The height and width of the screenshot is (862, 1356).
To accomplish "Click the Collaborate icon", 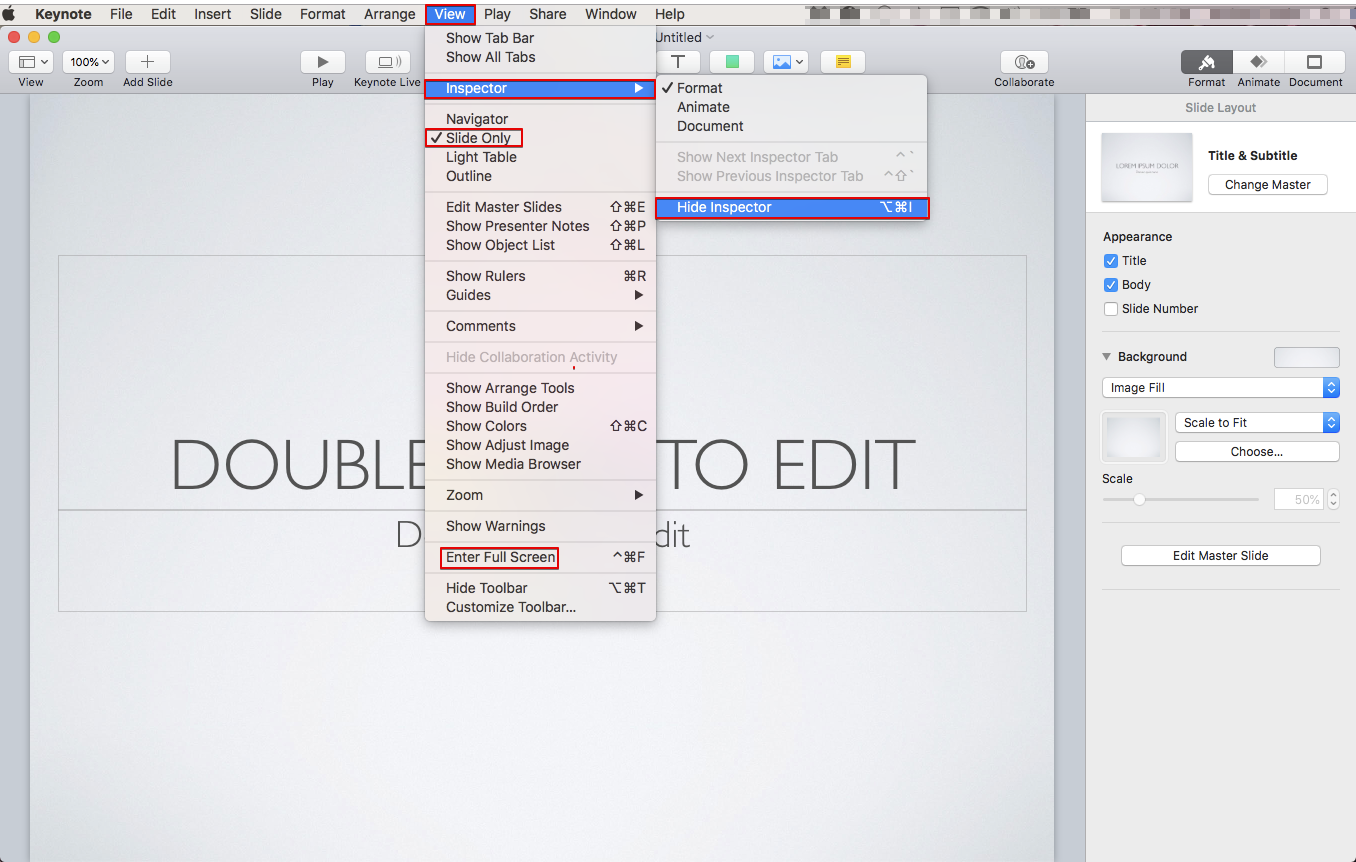I will pos(1024,62).
